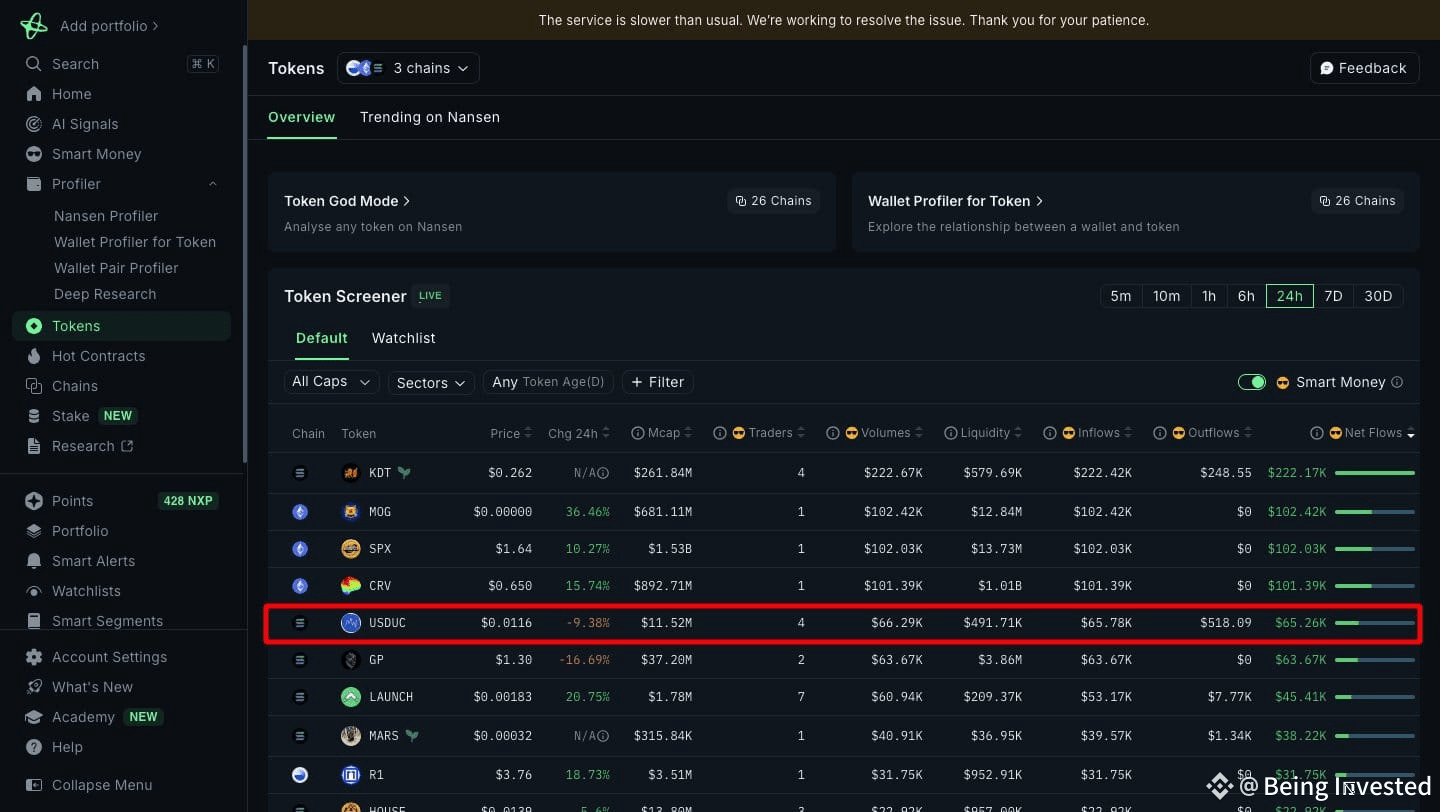Select the 1h timeframe
The image size is (1440, 812).
click(1209, 296)
